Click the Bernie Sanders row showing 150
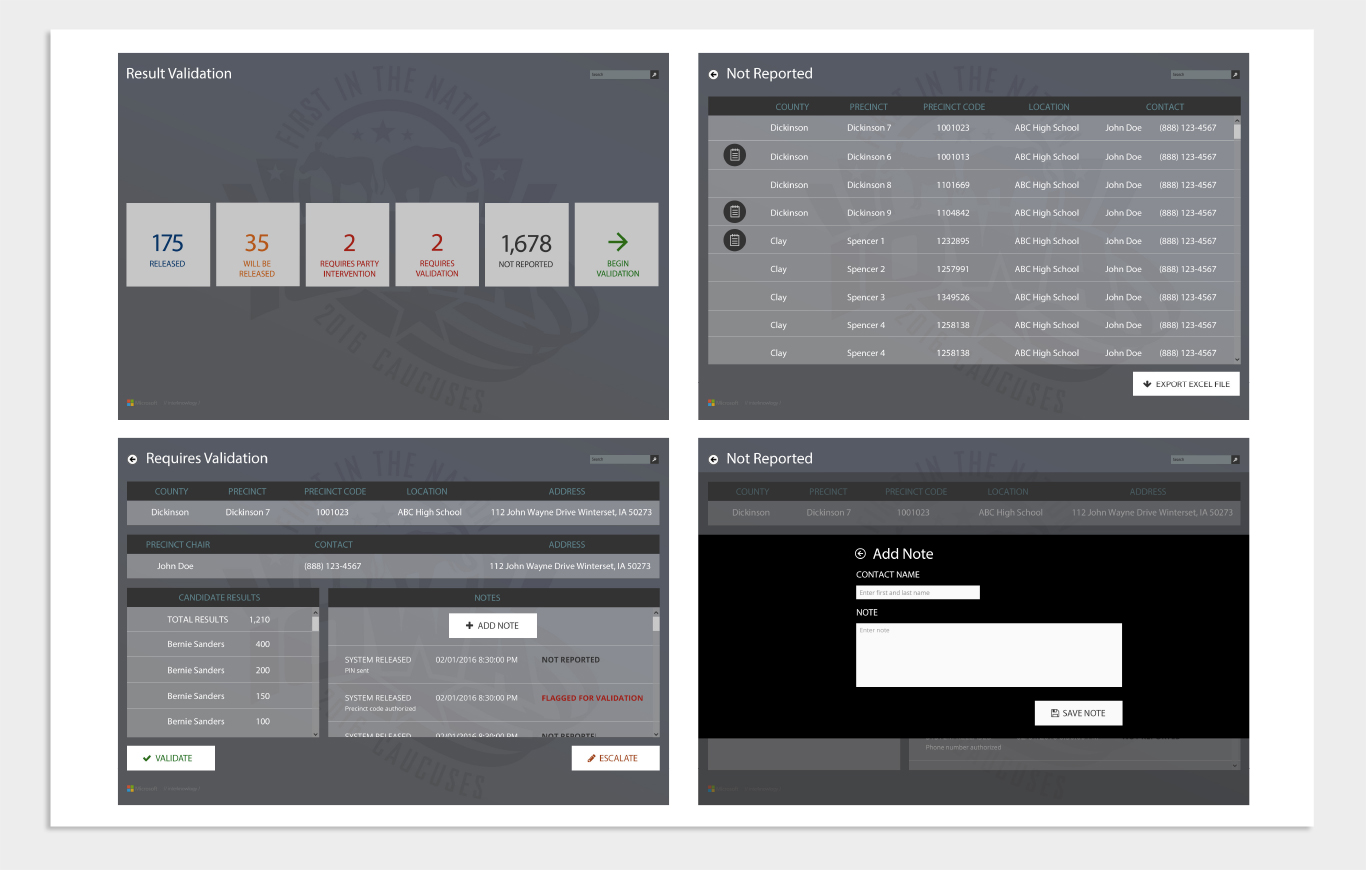 (219, 696)
